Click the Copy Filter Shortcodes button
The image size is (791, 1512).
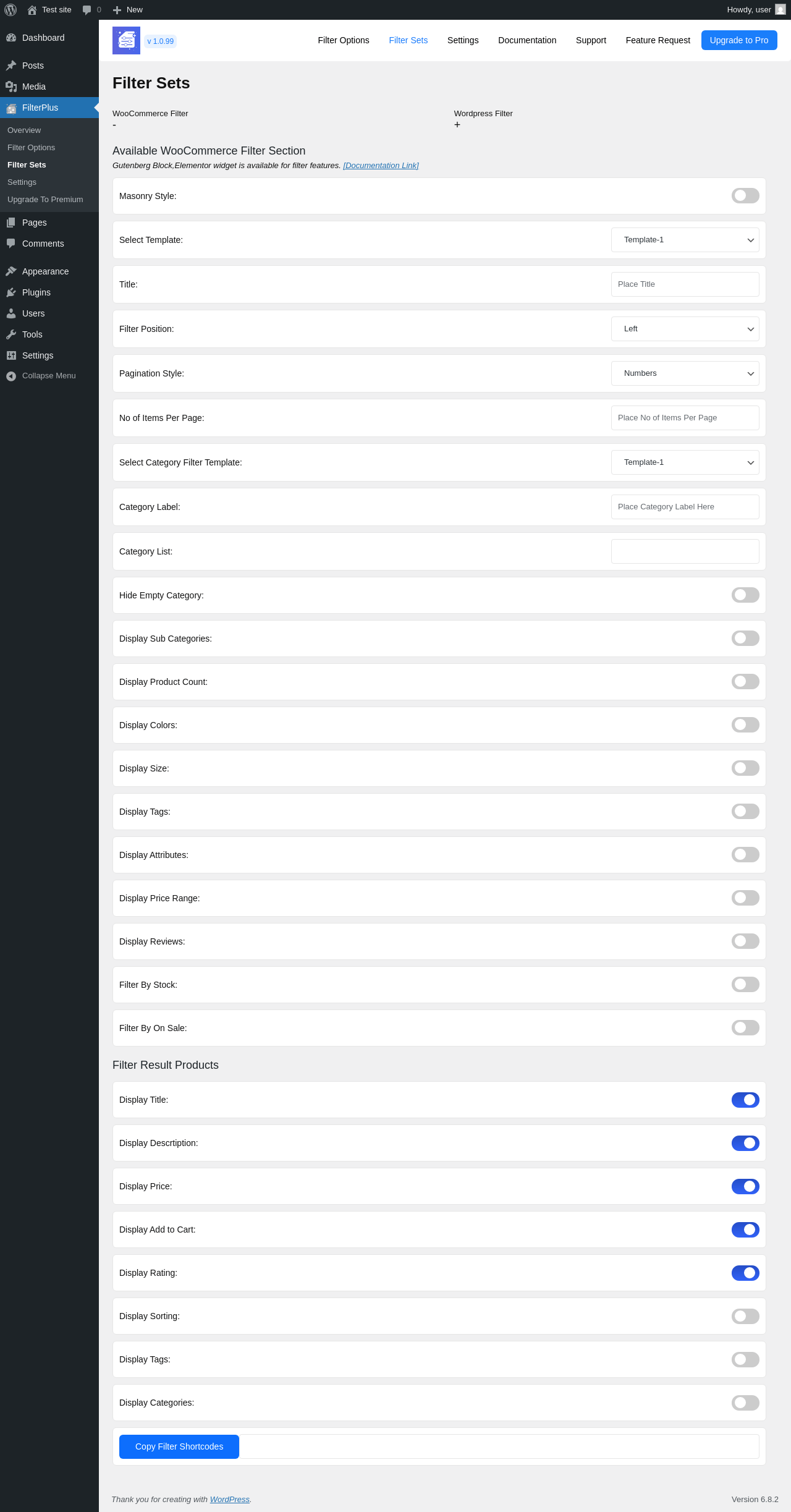(179, 1446)
